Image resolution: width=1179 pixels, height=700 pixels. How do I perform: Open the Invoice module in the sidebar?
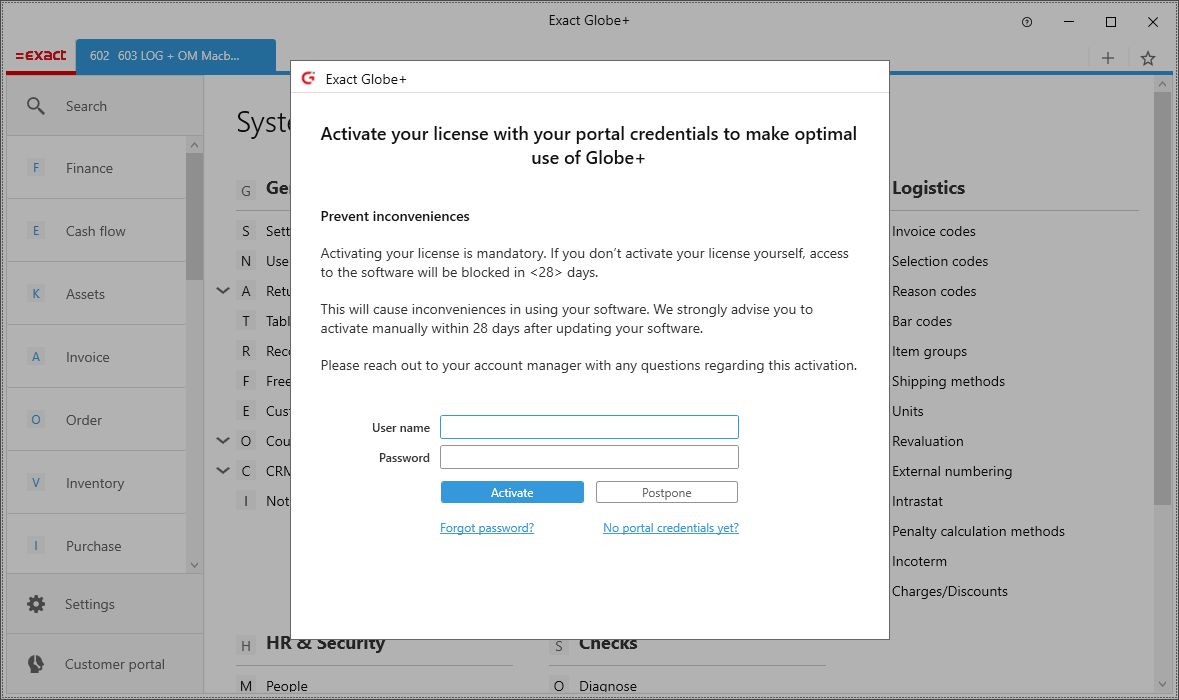click(96, 357)
